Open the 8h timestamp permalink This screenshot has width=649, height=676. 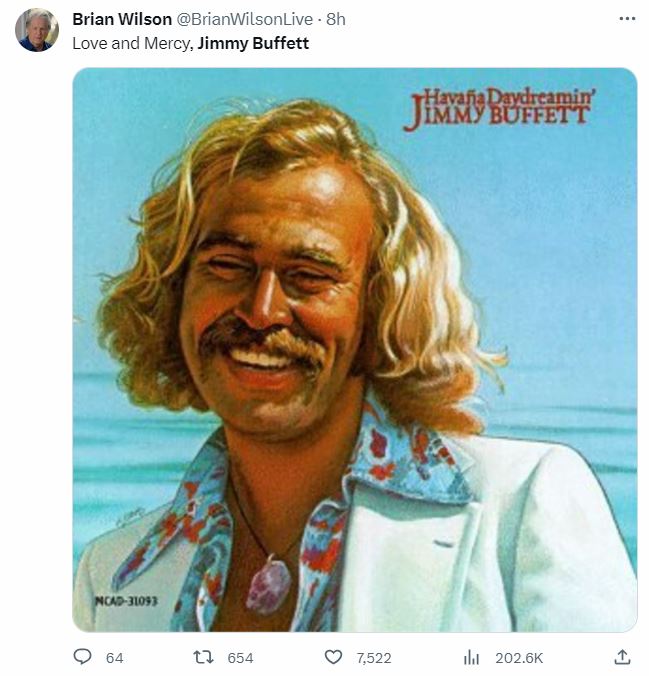pyautogui.click(x=335, y=19)
